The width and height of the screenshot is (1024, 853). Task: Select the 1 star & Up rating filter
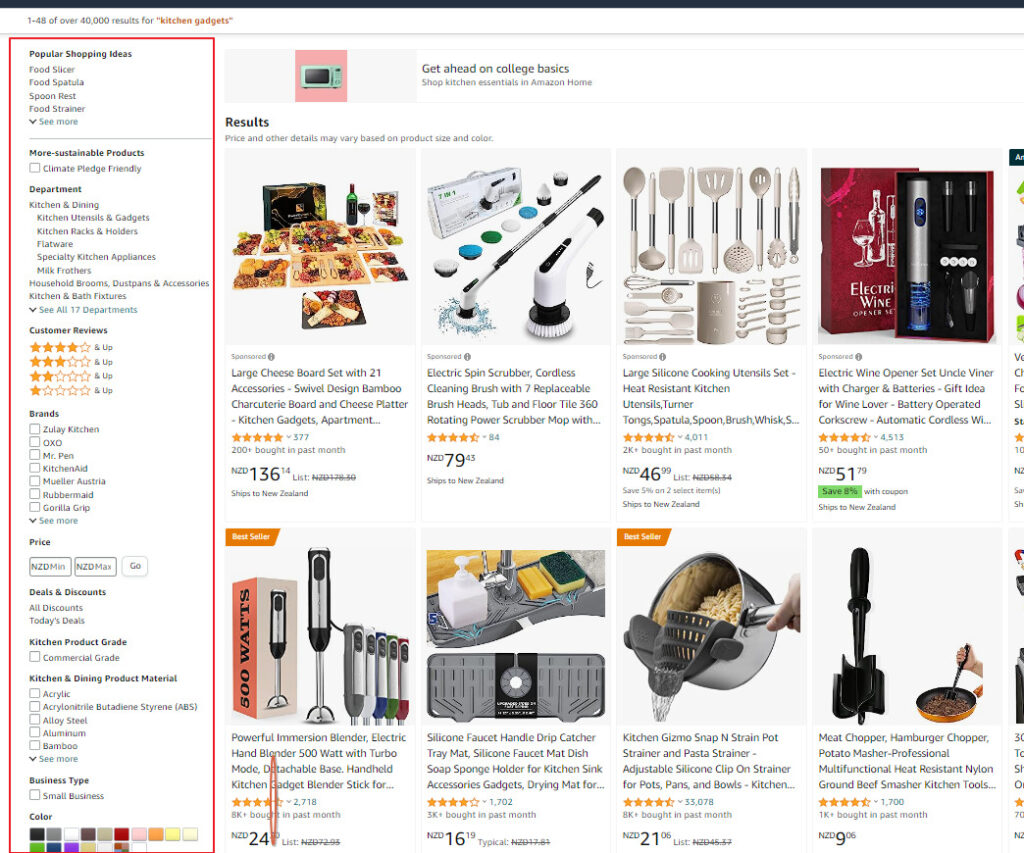click(x=71, y=391)
